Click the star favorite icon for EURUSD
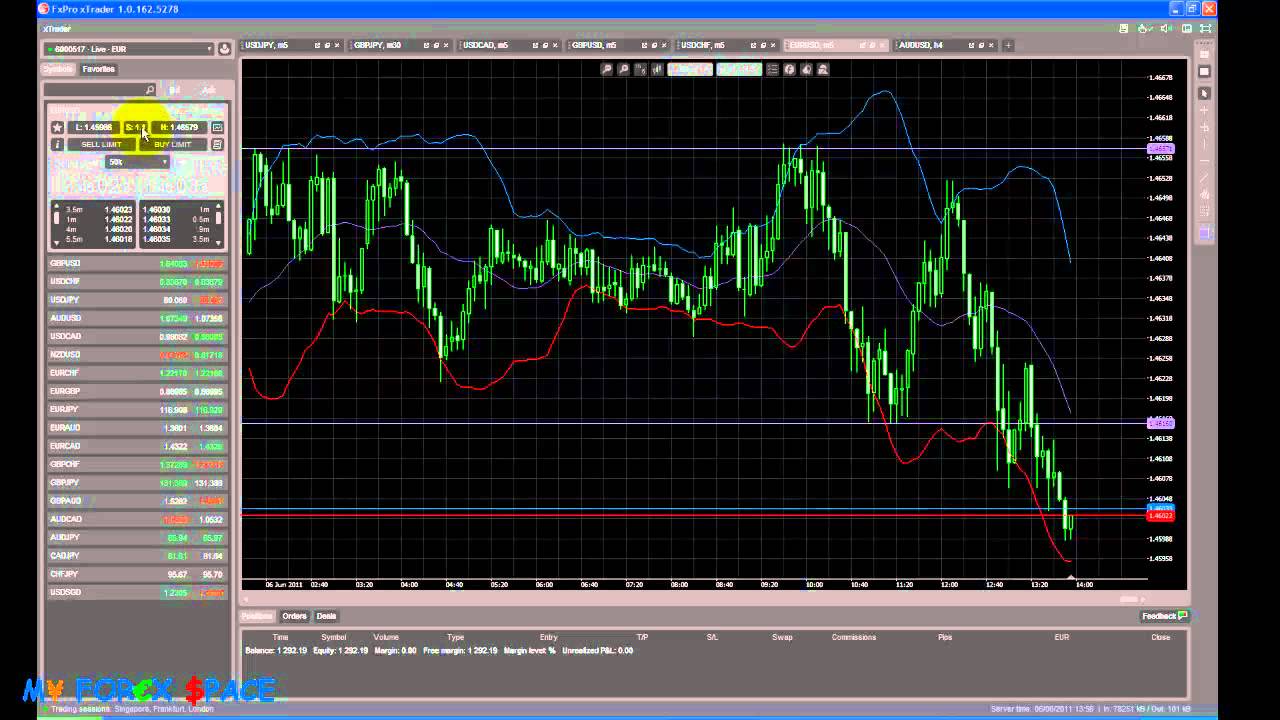The image size is (1280, 720). (57, 128)
